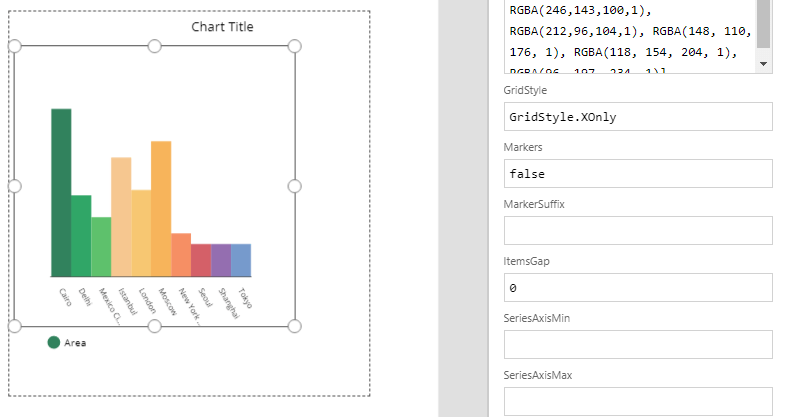Viewport: 785px width, 417px height.
Task: Click the scroll-down arrow in color list box
Action: [763, 64]
